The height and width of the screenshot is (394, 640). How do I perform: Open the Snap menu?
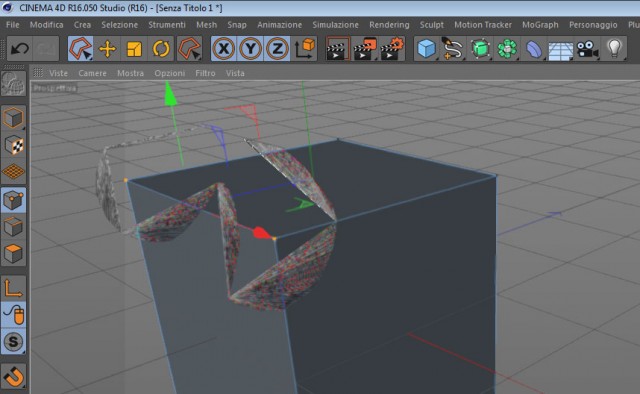(237, 25)
